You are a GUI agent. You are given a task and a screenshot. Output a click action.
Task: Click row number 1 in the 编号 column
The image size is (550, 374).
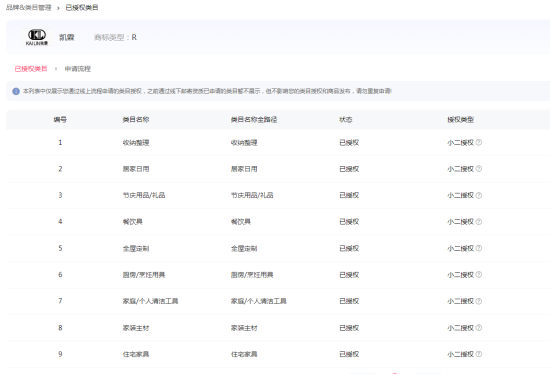(x=60, y=142)
